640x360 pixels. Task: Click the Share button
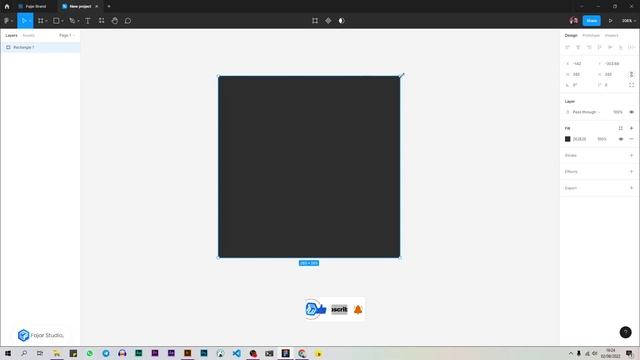click(591, 20)
